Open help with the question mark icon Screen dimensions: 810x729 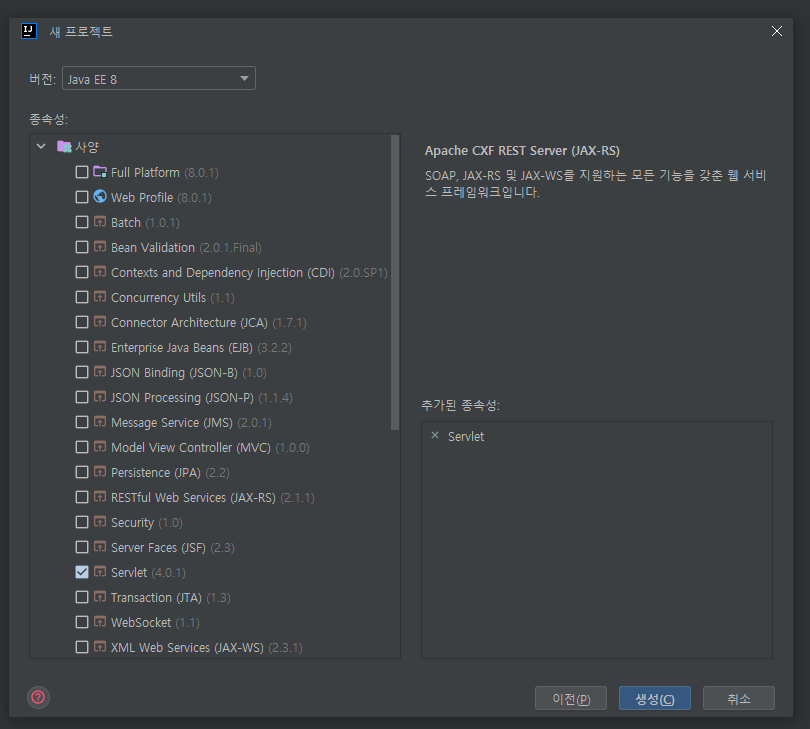pos(38,697)
